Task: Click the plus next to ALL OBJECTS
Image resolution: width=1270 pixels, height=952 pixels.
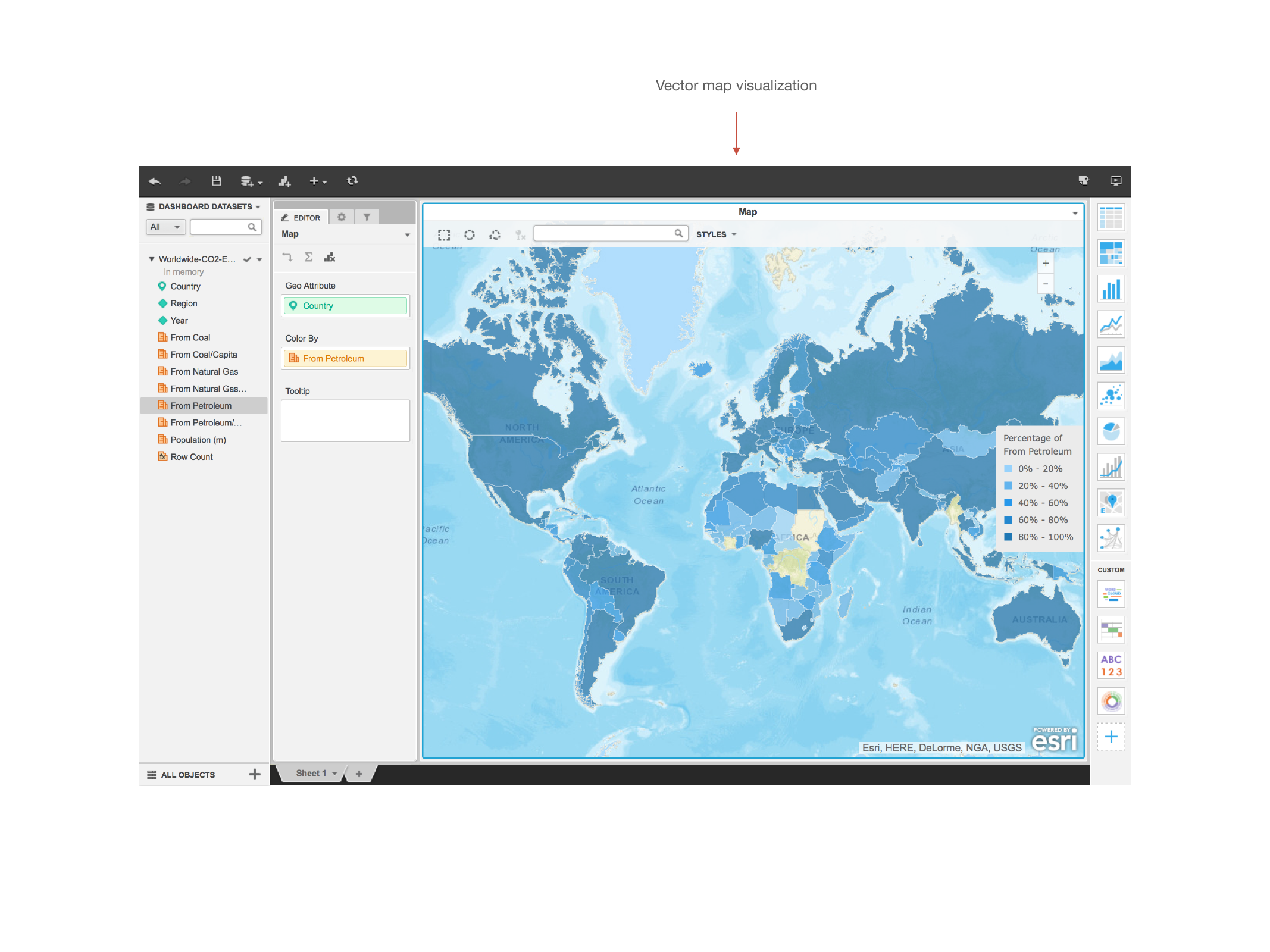Action: click(x=255, y=774)
